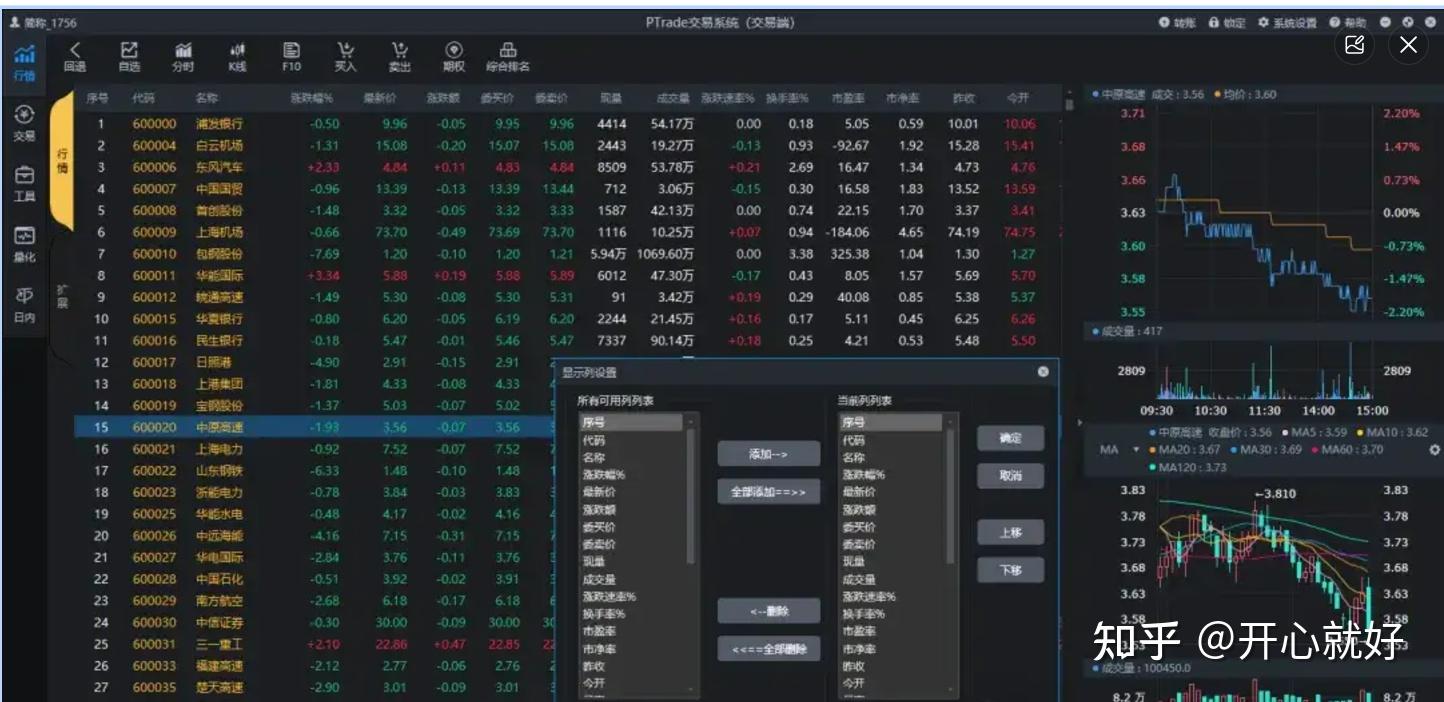Click the 买入 (Buy) cart icon
The image size is (1444, 702).
344,57
